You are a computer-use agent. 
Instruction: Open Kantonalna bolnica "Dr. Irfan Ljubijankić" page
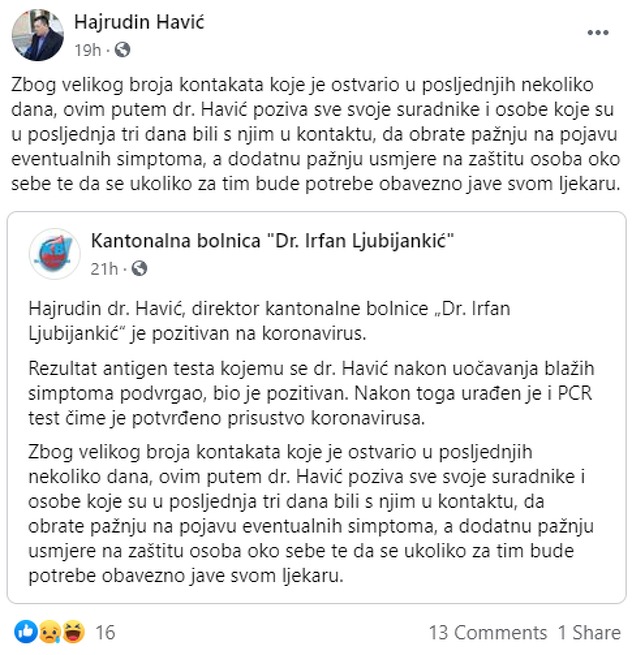coord(272,241)
